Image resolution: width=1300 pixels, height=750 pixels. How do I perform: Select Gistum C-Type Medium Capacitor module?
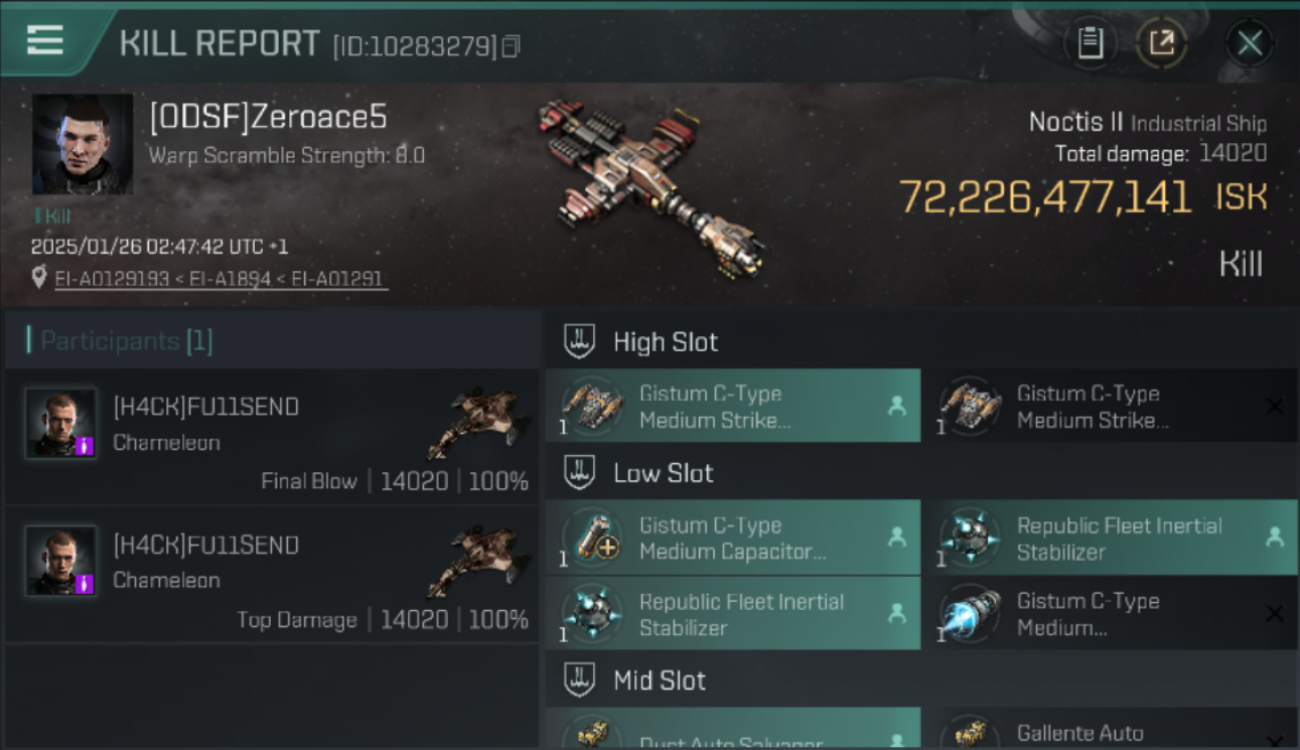coord(733,538)
